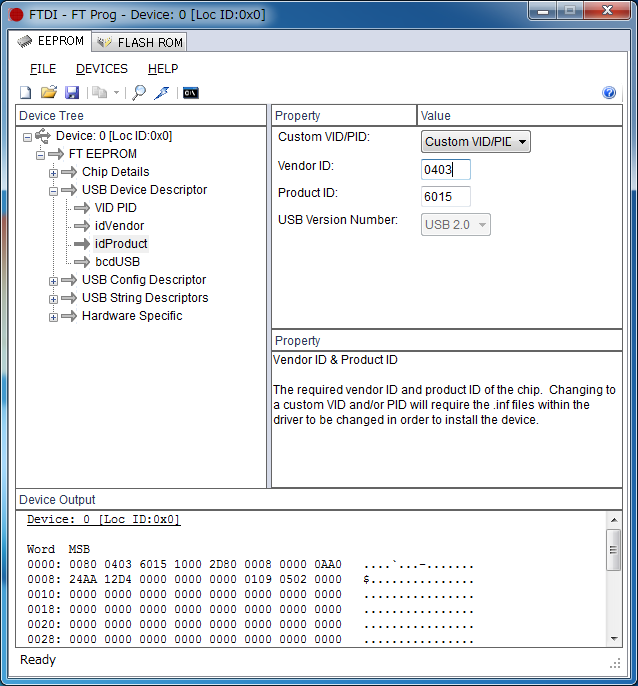638x686 pixels.
Task: Click the hex value 0502 in row 0008
Action: click(293, 579)
